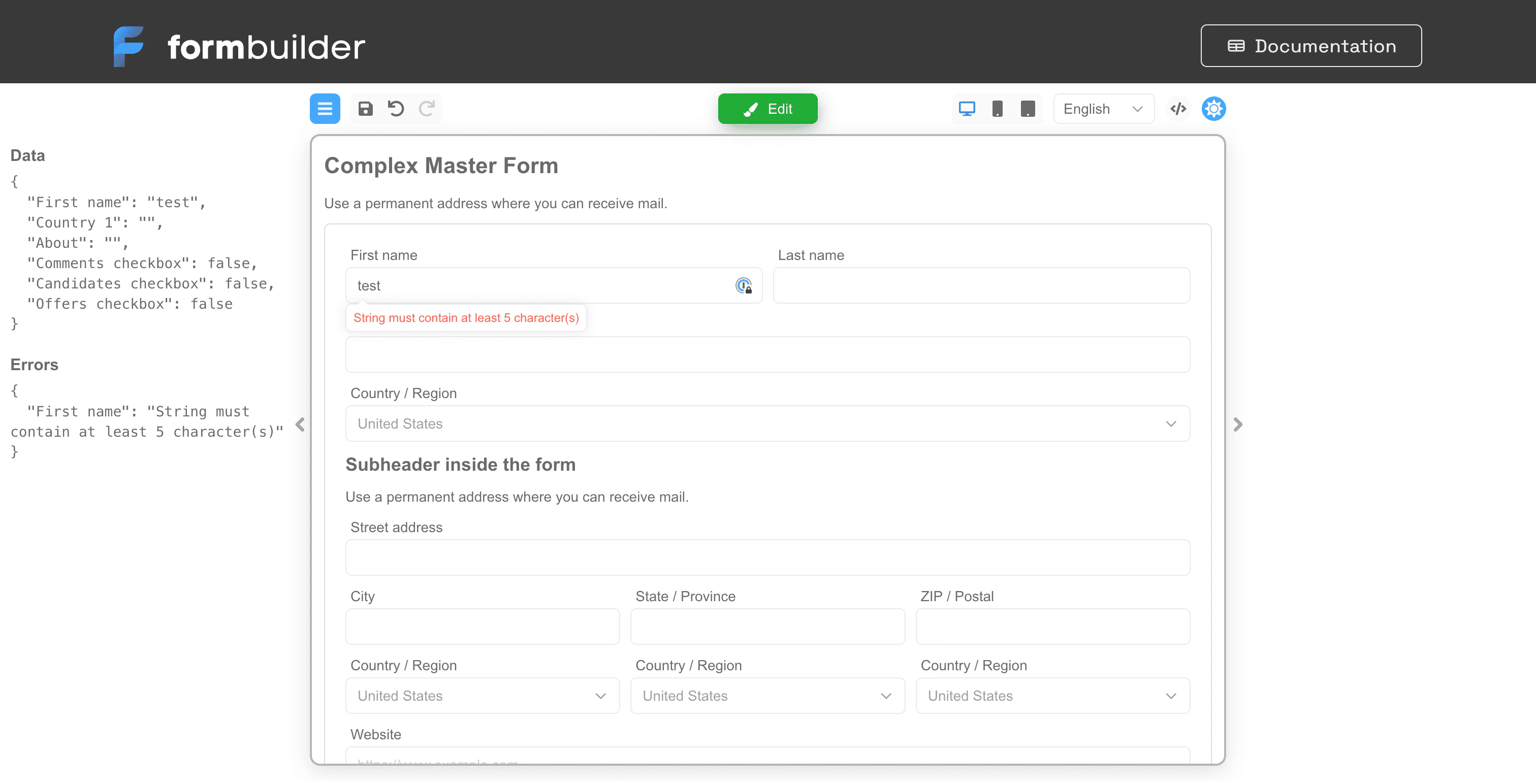Open the code view with </> icon
This screenshot has height=784, width=1536.
pos(1178,109)
